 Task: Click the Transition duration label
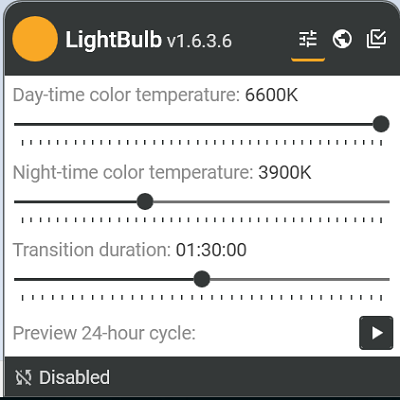92,250
